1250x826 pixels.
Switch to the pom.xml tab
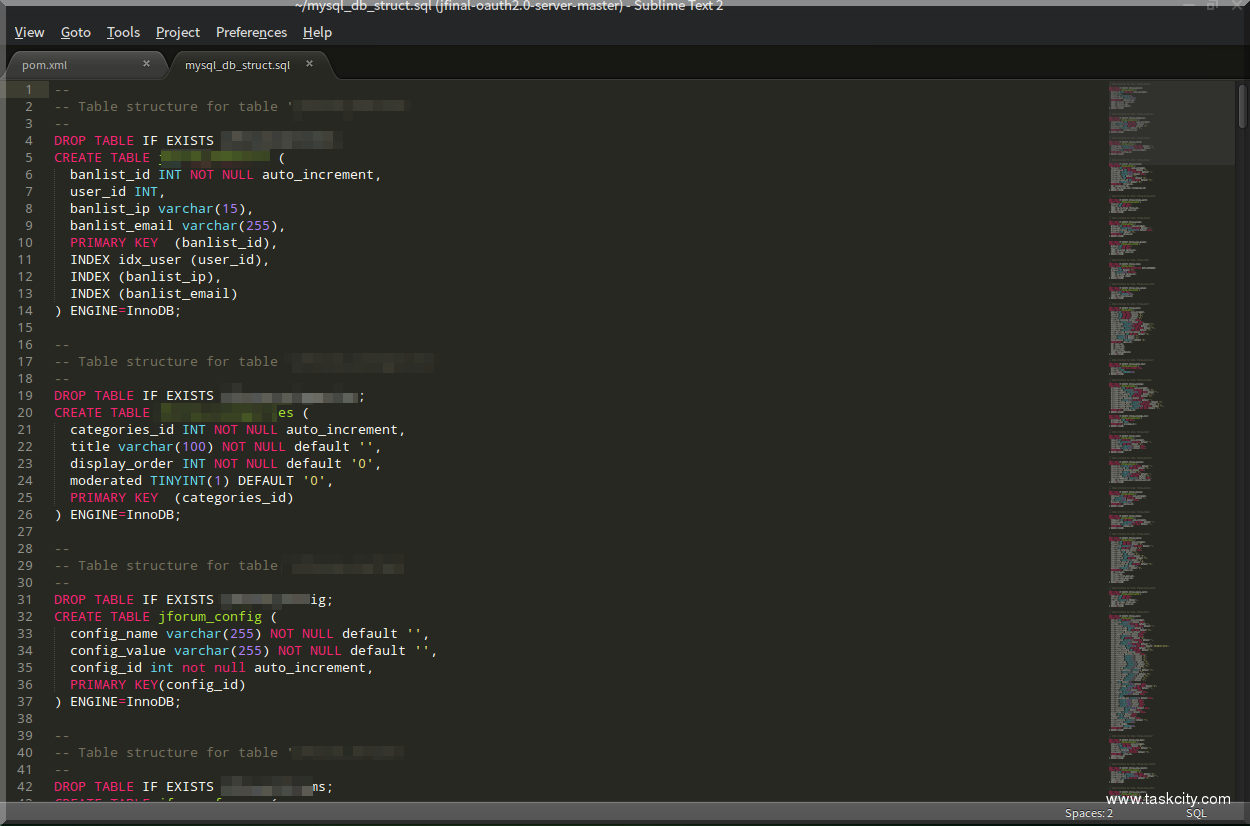60,65
